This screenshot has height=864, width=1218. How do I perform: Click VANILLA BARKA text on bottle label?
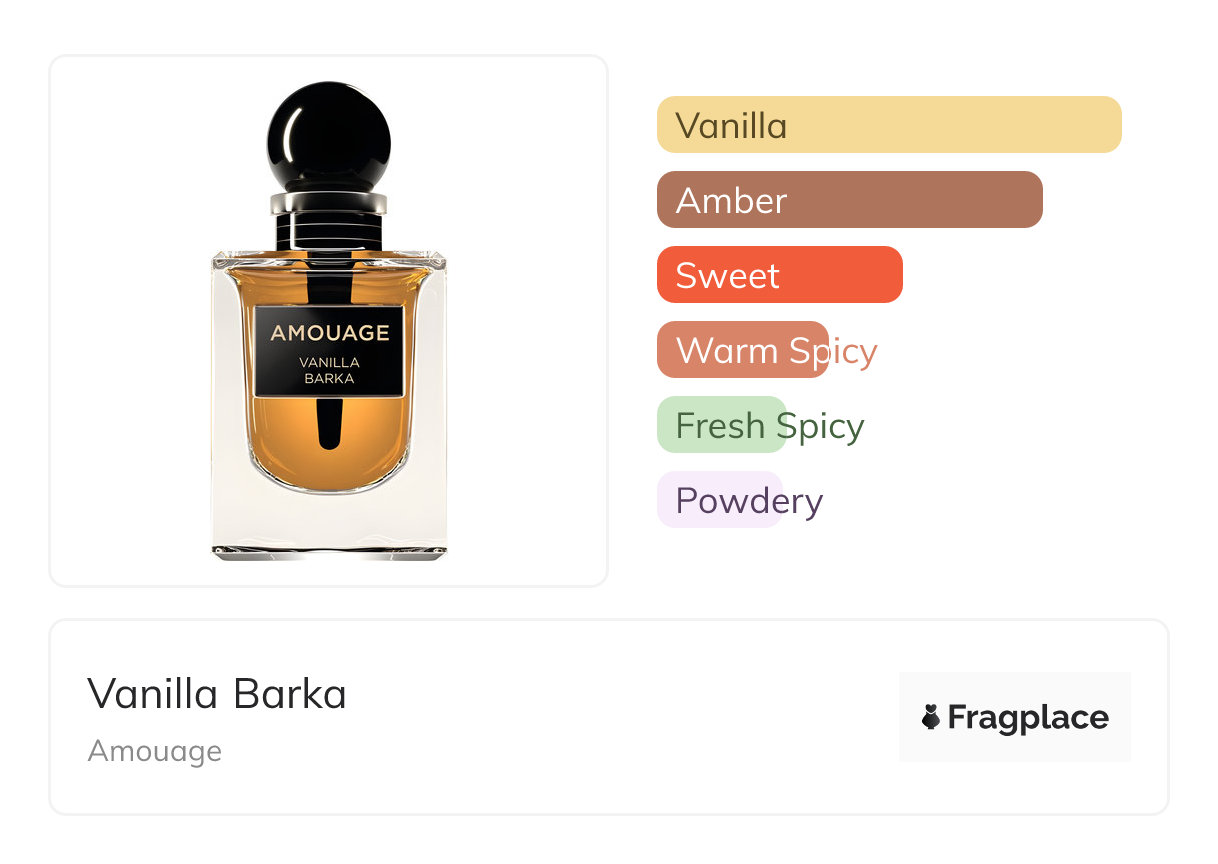[x=329, y=370]
